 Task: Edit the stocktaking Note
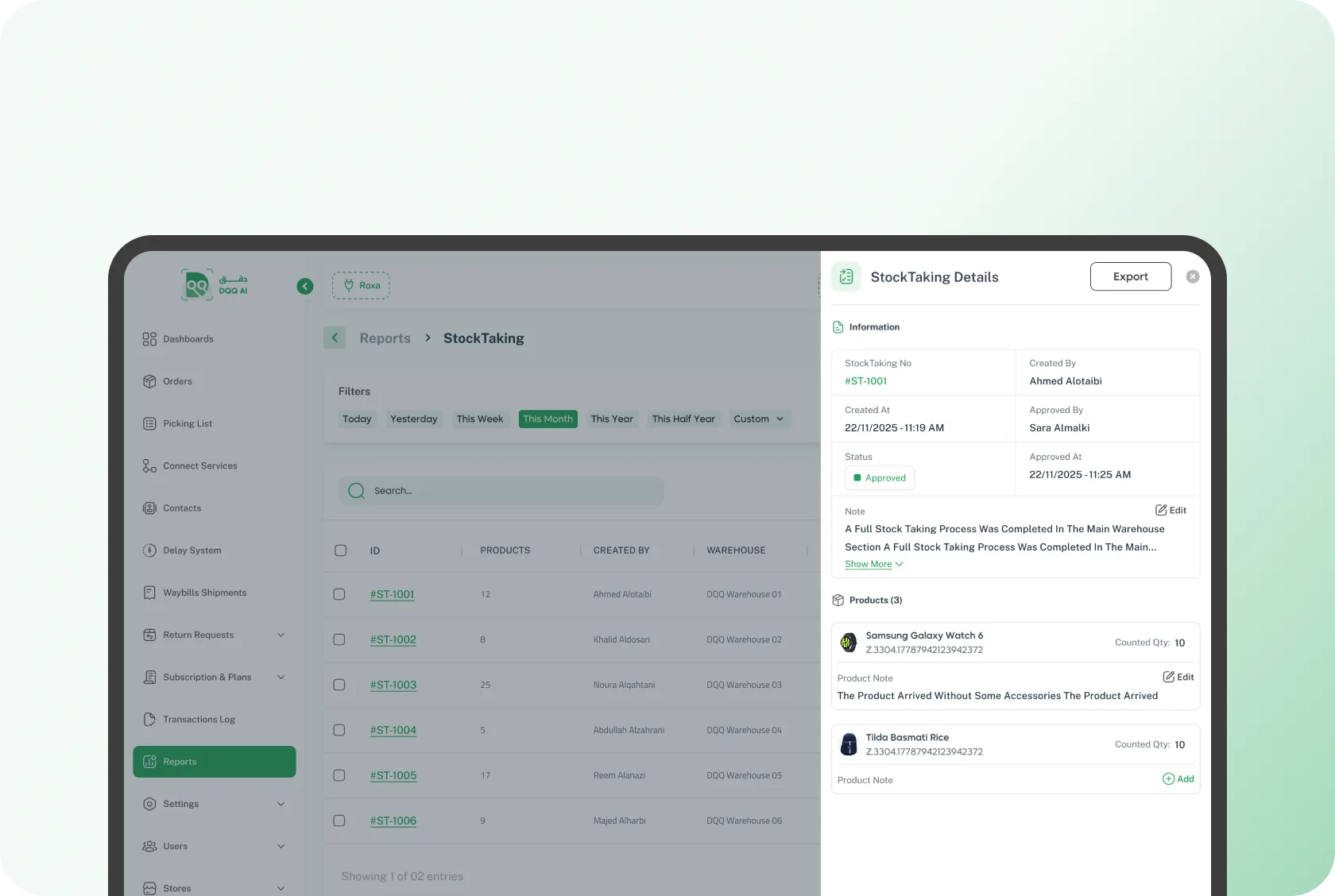click(x=1171, y=510)
